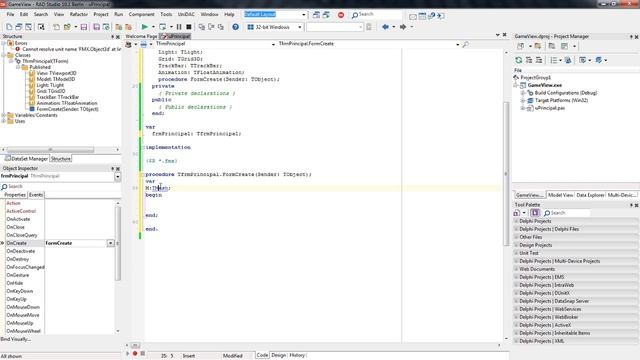Click the Save desktop layout icon
Image resolution: width=640 pixels, height=360 pixels.
tap(316, 15)
